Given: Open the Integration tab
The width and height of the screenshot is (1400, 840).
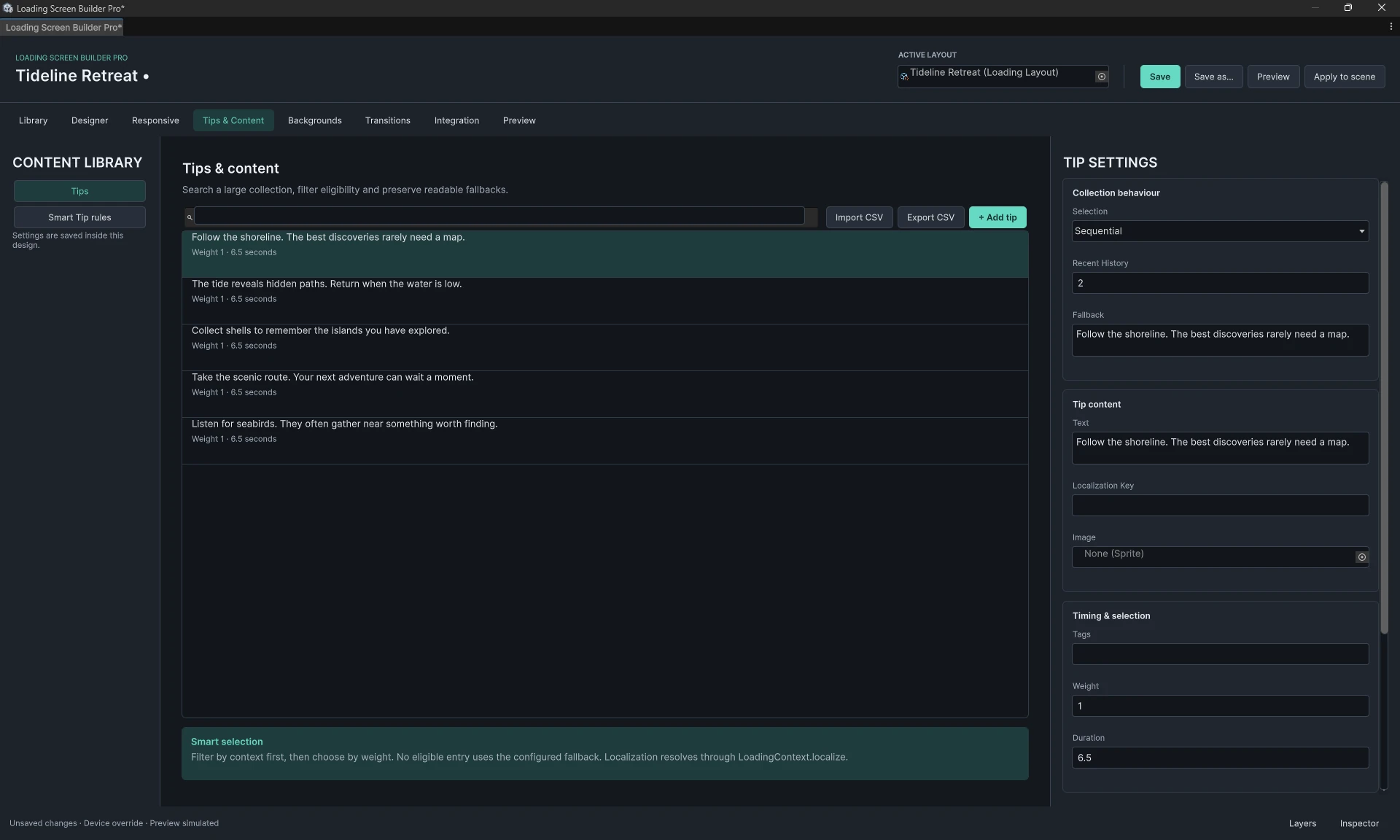Looking at the screenshot, I should click(456, 120).
